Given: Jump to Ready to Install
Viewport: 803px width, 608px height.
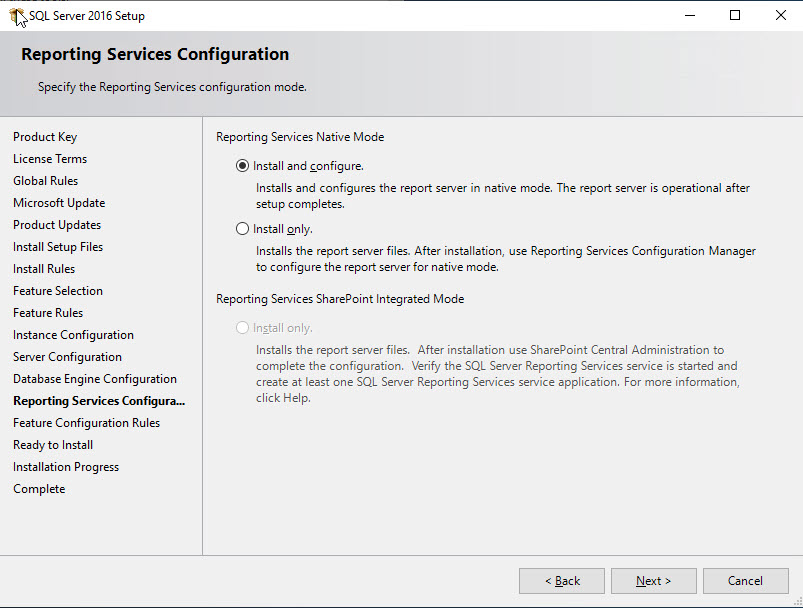Looking at the screenshot, I should point(53,444).
